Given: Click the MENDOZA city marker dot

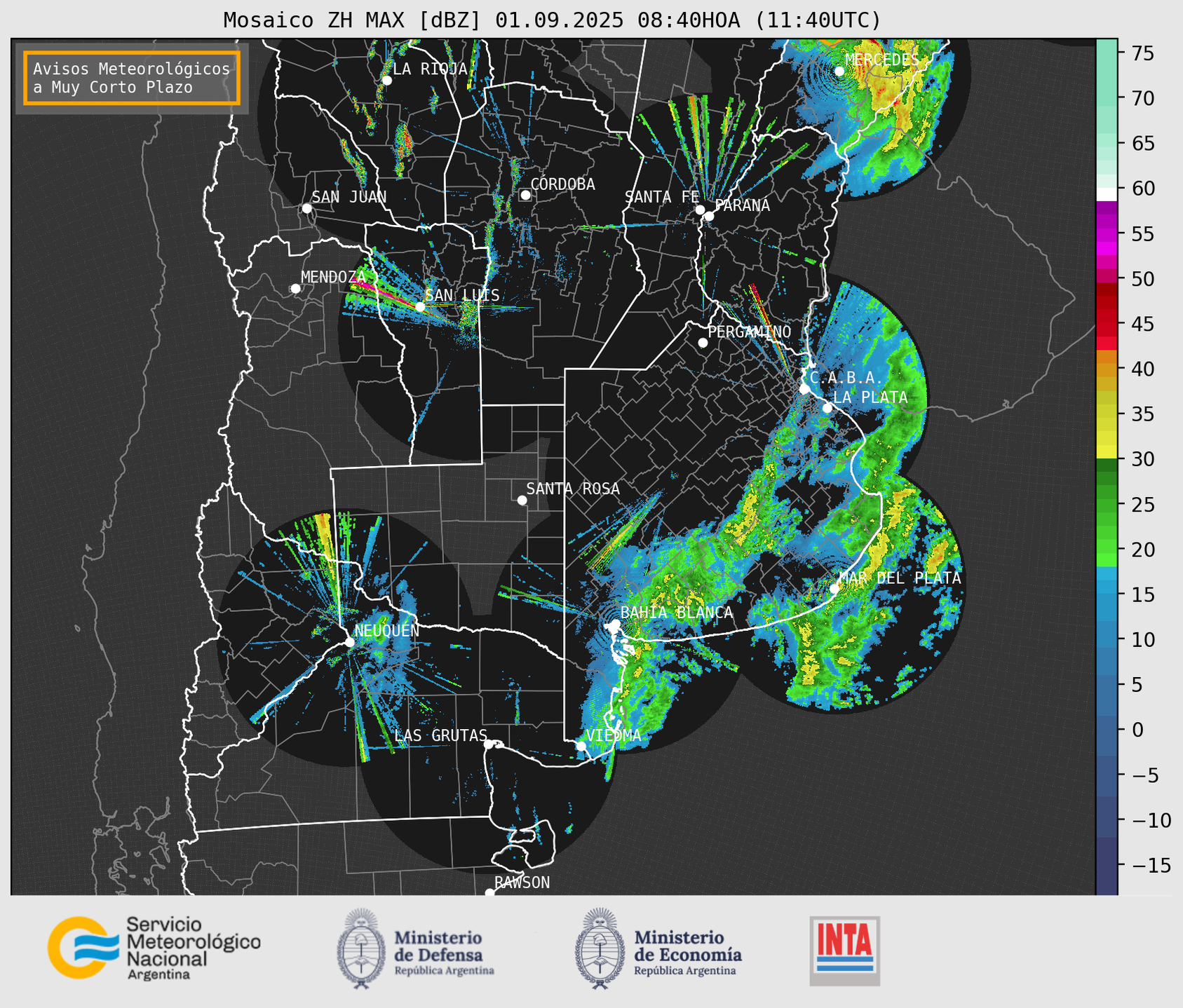Looking at the screenshot, I should pyautogui.click(x=296, y=289).
